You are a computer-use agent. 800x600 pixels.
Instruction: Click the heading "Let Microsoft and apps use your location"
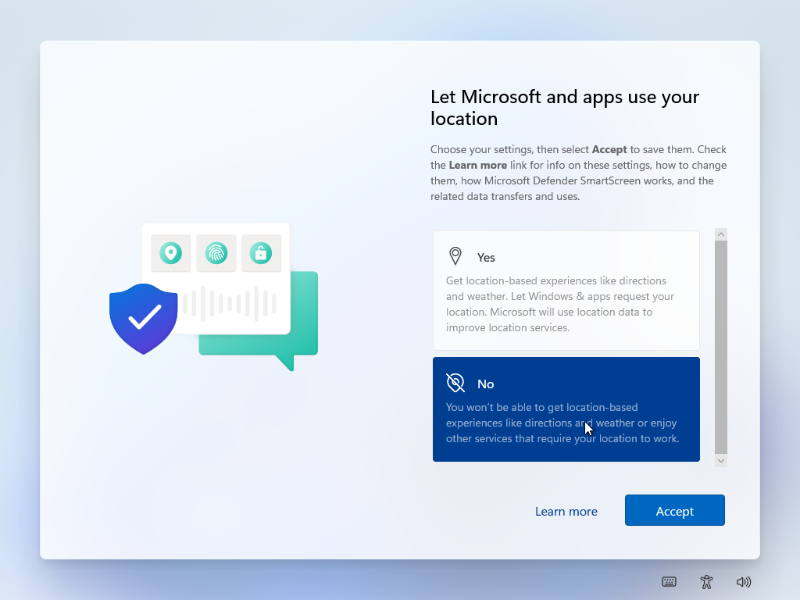(564, 107)
